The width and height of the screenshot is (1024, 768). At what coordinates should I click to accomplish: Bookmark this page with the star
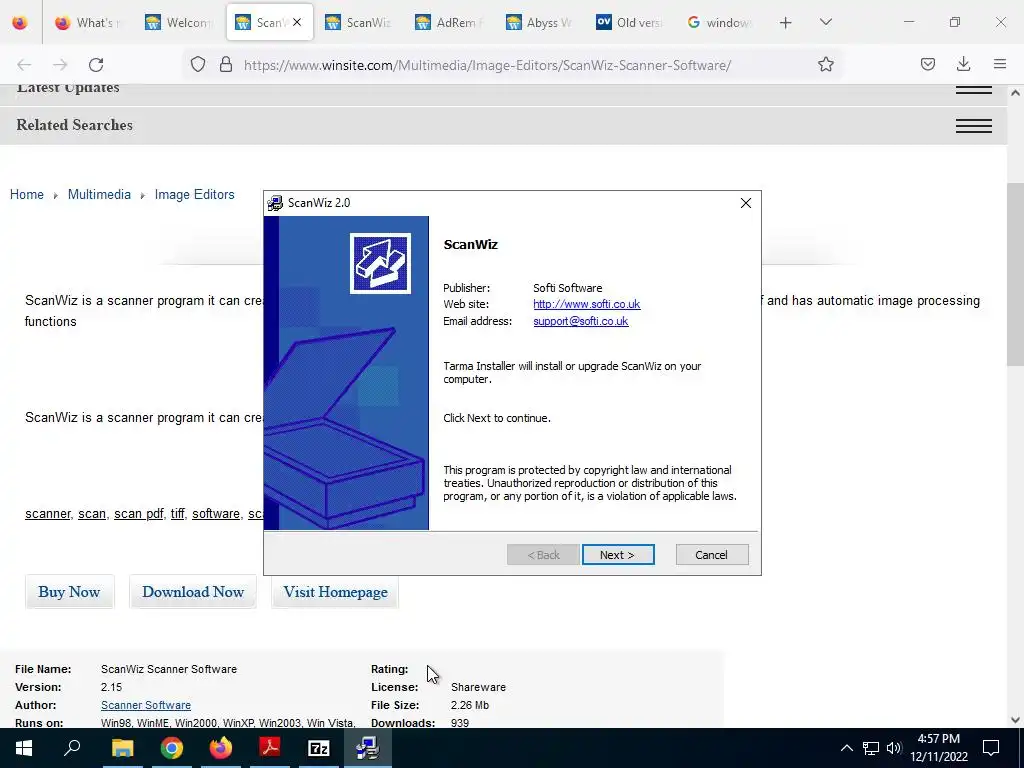tap(825, 64)
